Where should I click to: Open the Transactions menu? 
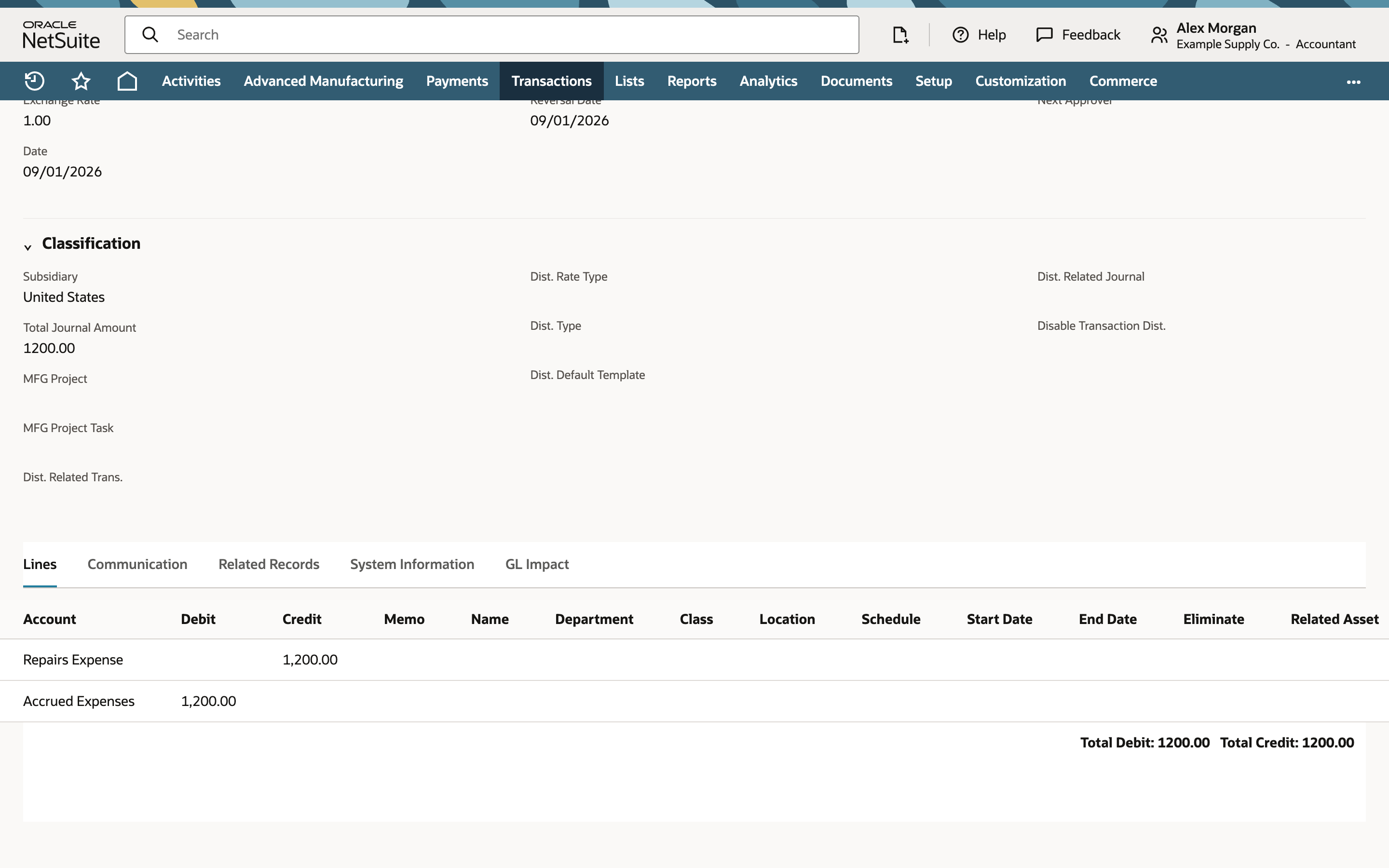551,81
